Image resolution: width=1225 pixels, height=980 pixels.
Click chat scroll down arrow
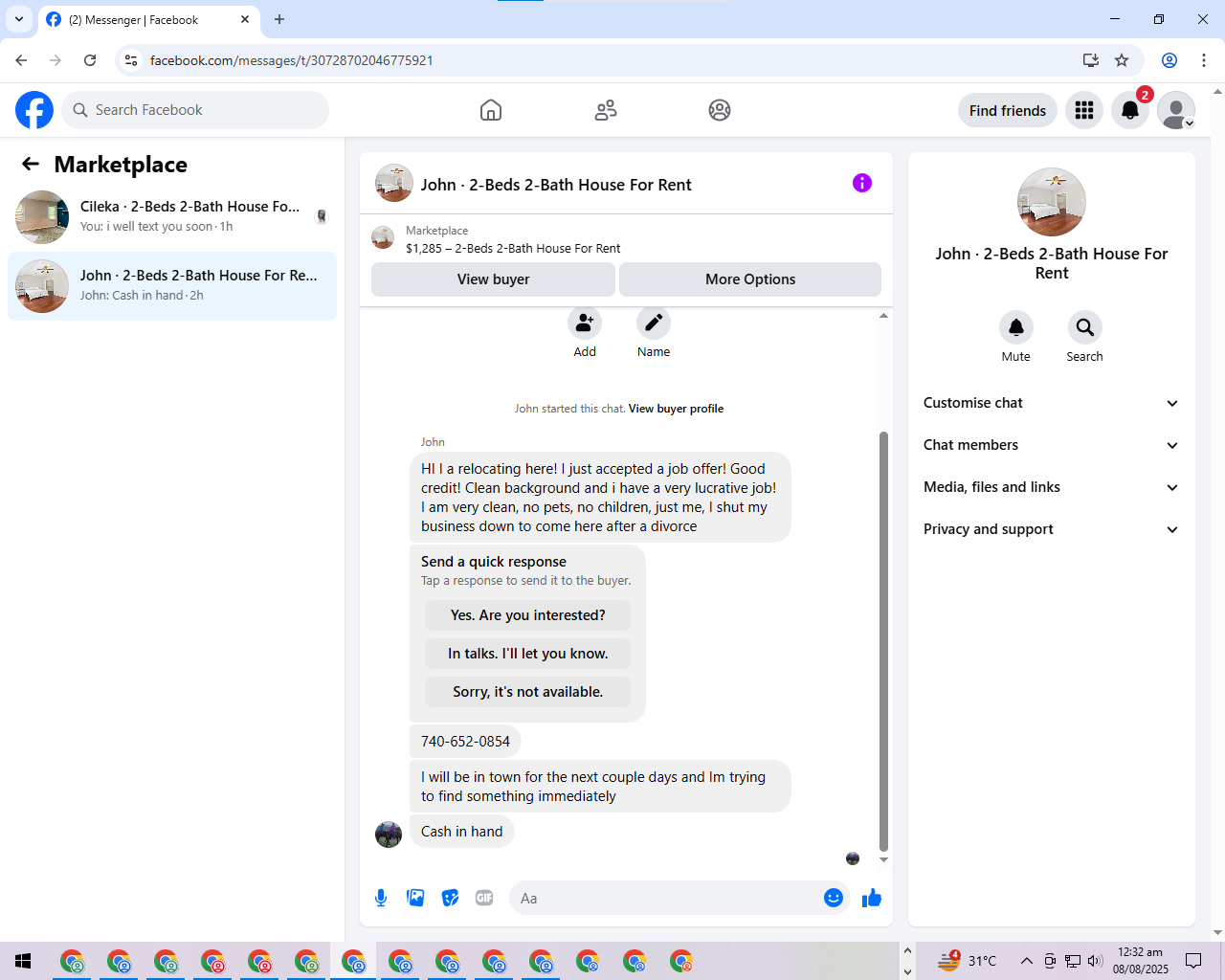click(x=883, y=859)
